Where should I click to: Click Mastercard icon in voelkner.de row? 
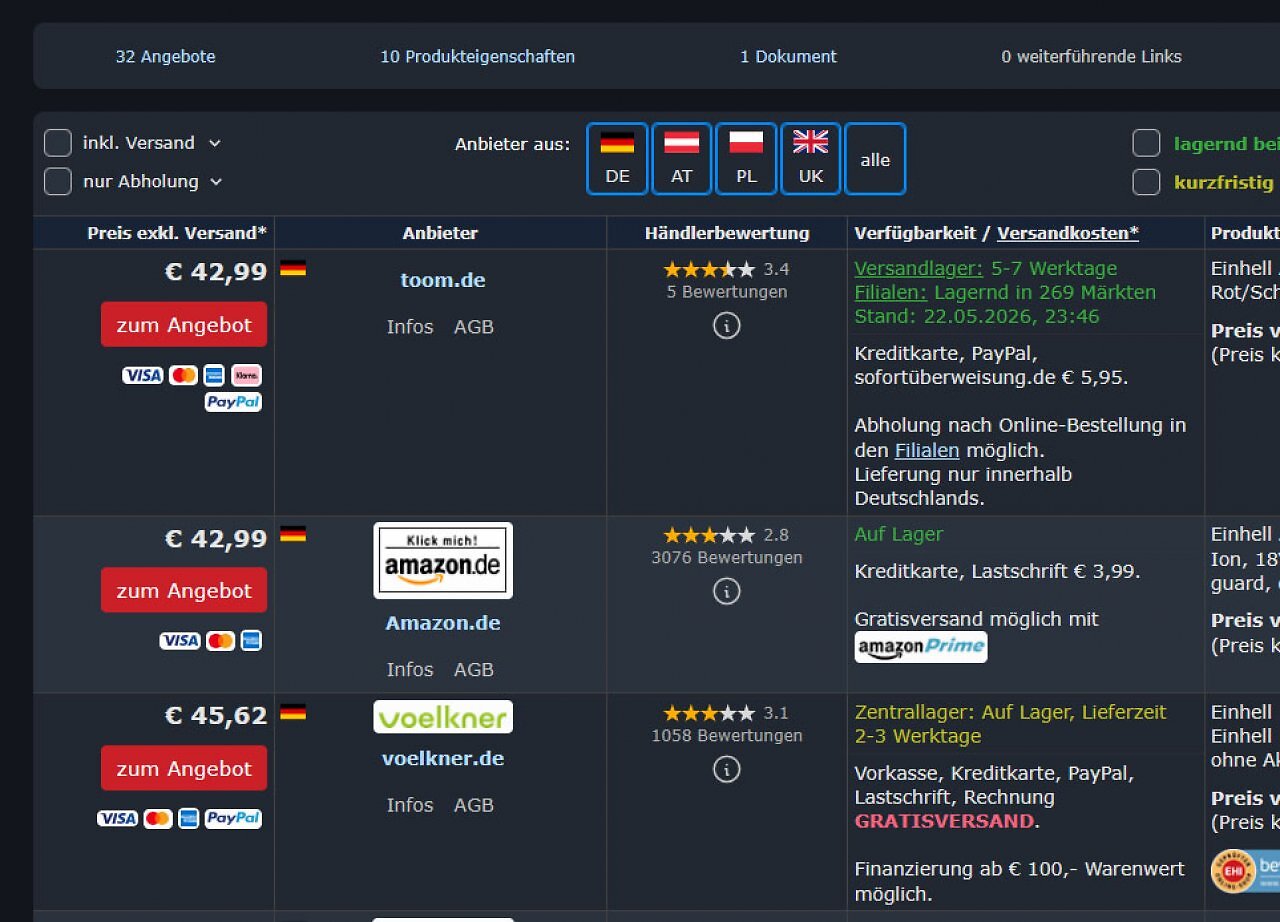158,818
